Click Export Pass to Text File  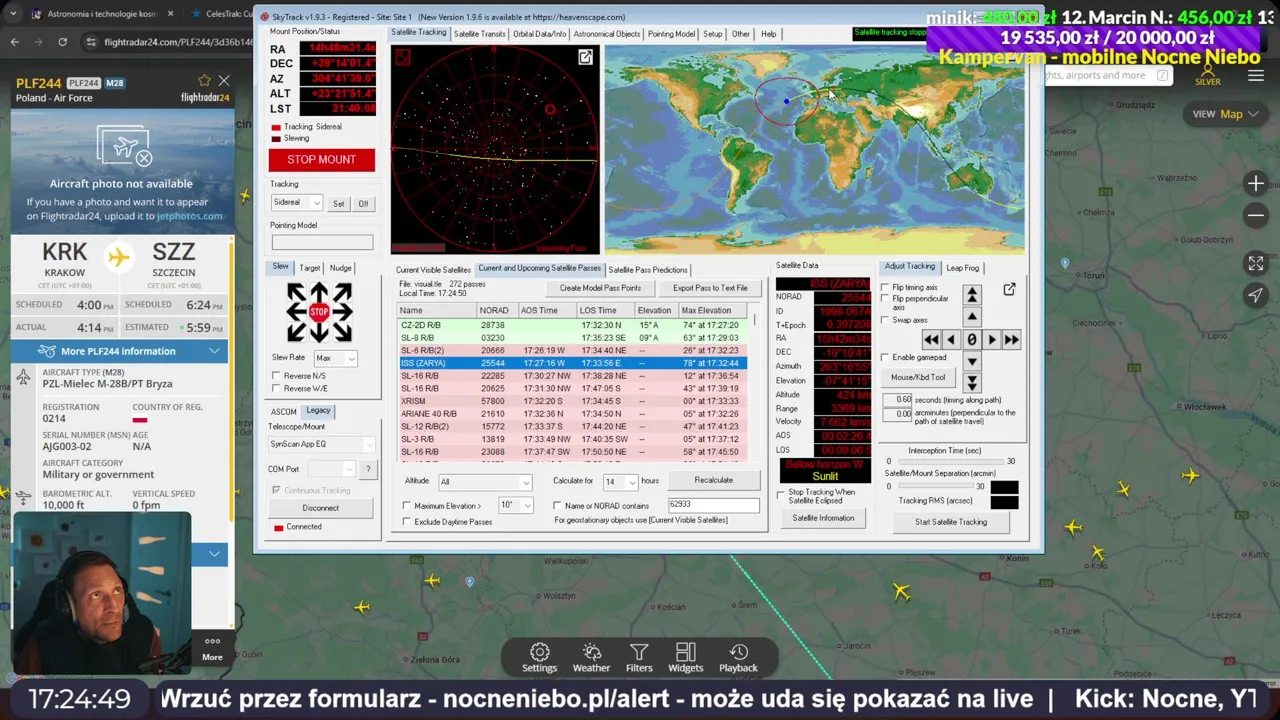coord(710,288)
